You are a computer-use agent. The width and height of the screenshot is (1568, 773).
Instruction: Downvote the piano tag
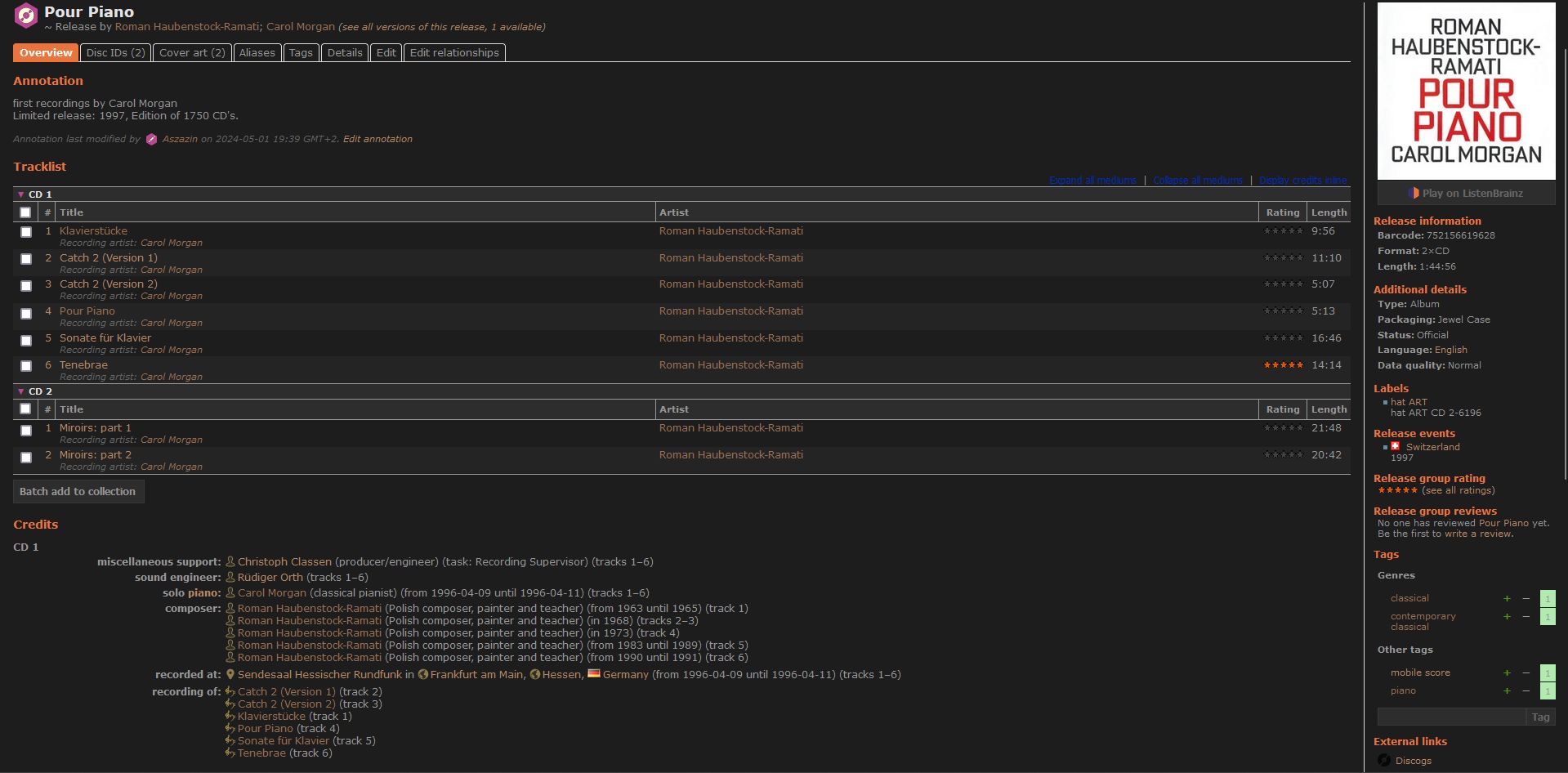click(1526, 691)
